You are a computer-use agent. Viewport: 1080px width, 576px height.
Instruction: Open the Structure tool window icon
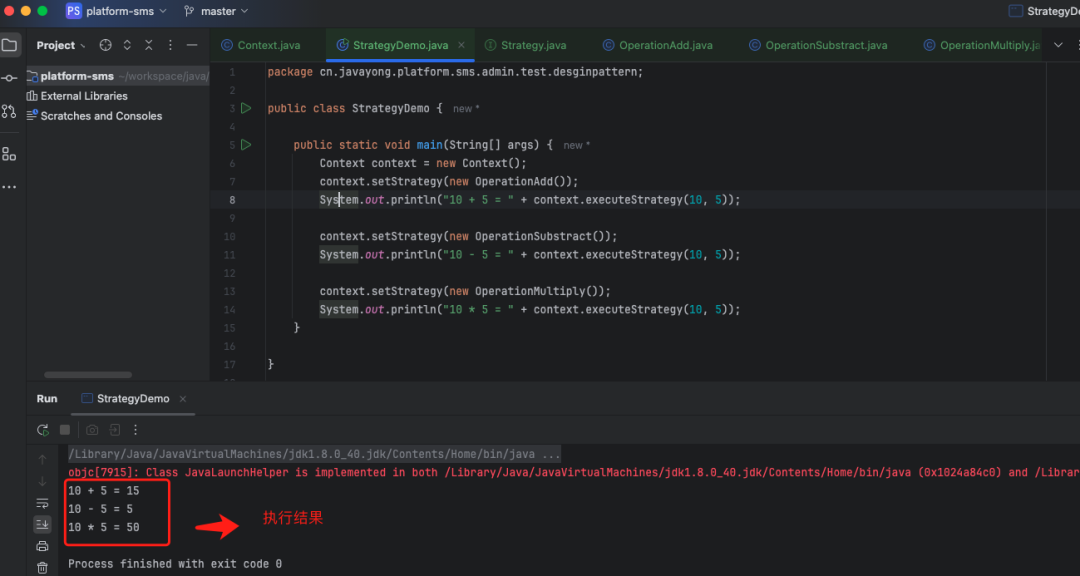(9, 154)
